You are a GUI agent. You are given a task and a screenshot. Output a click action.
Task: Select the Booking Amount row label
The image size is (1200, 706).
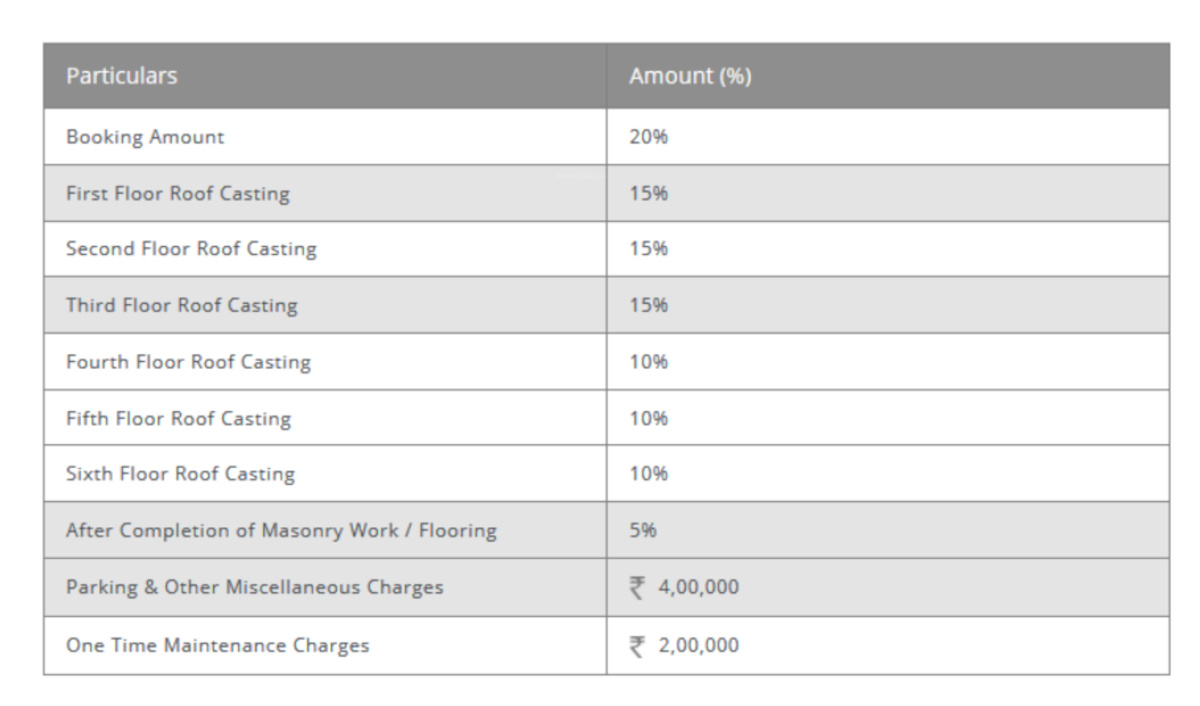tap(145, 137)
